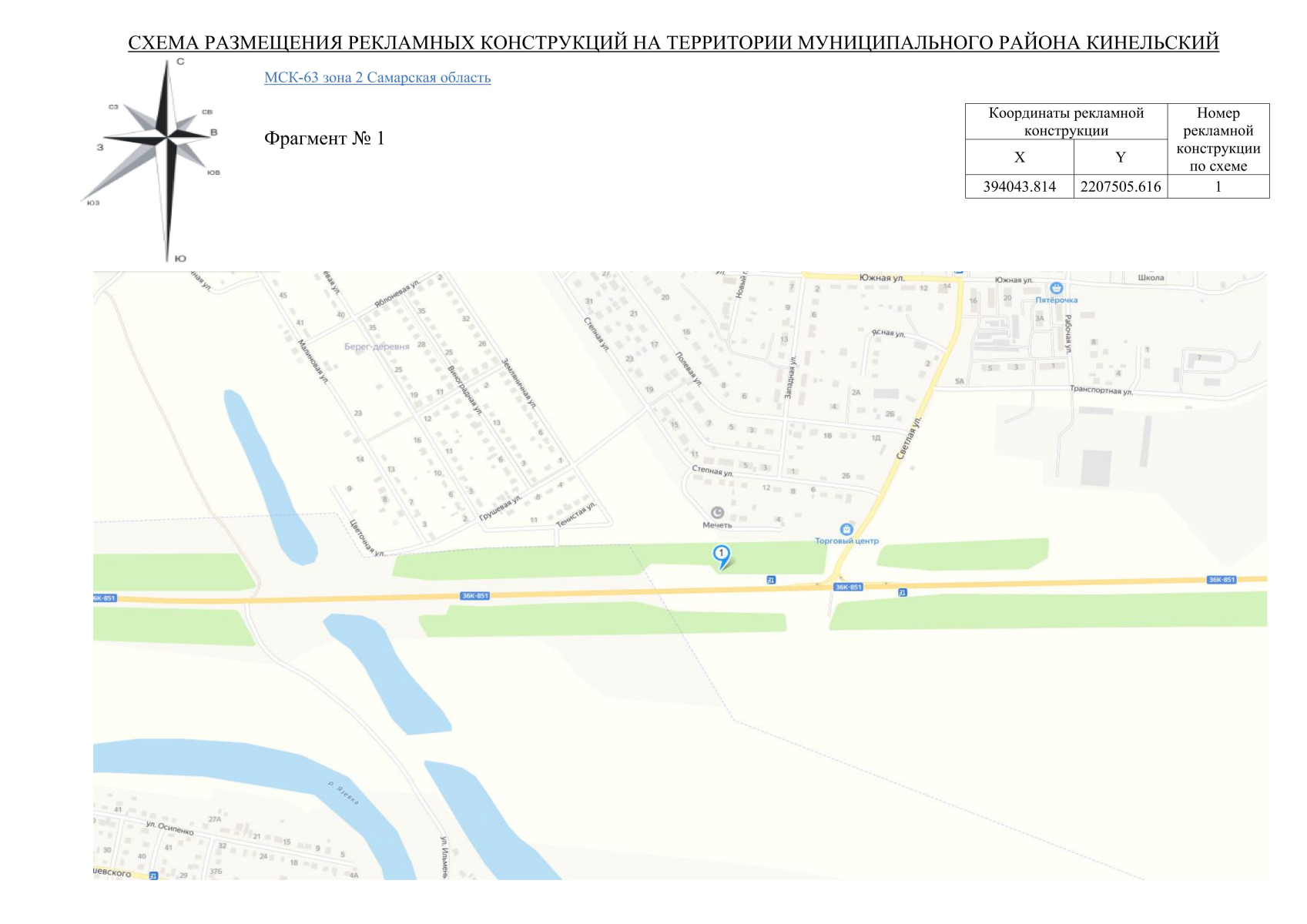Image resolution: width=1307 pixels, height=924 pixels.
Task: Click the 36К-851 road shield below Торговый центр
Action: click(x=848, y=587)
